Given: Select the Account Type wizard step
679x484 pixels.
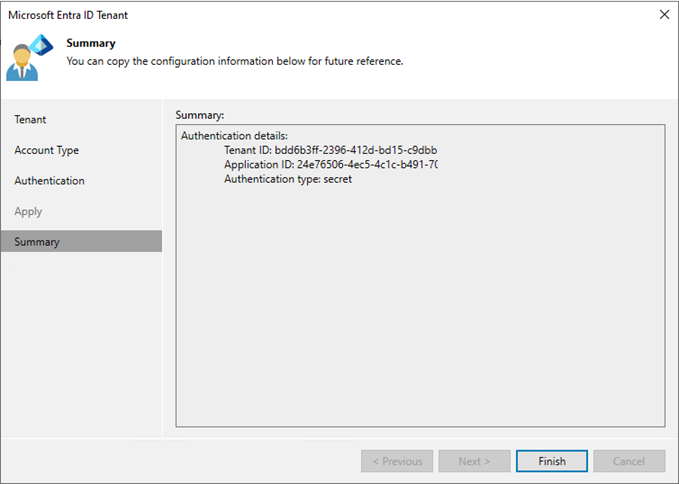Looking at the screenshot, I should click(47, 150).
